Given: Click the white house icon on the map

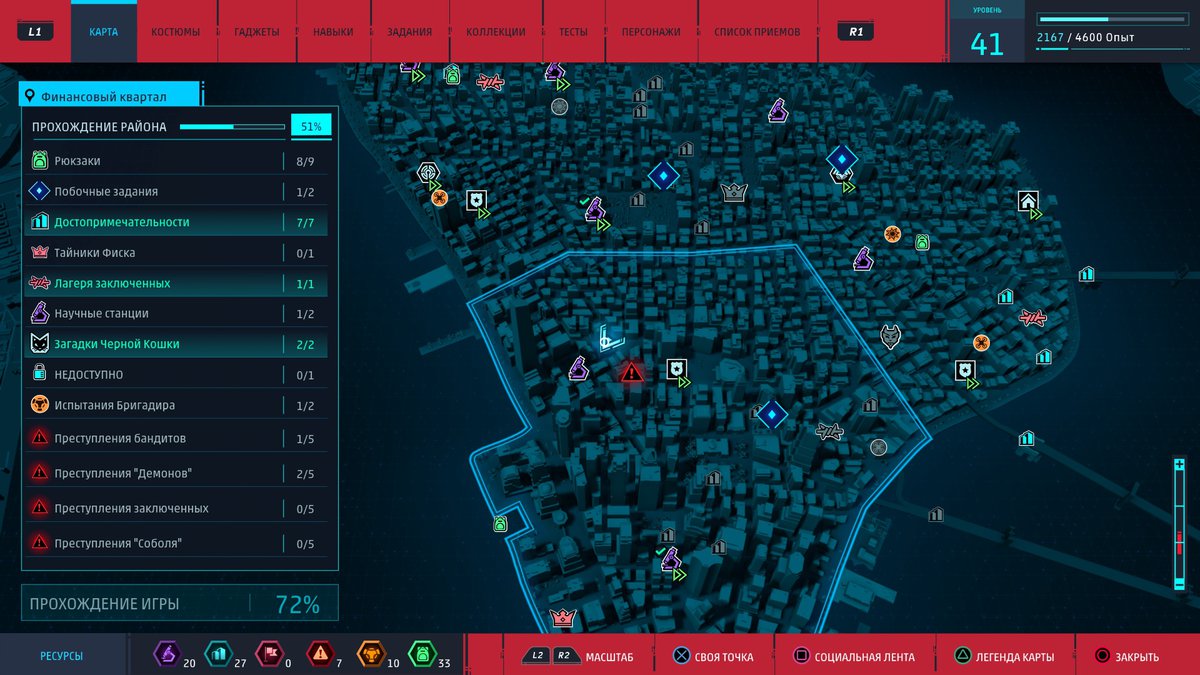Looking at the screenshot, I should 1027,201.
